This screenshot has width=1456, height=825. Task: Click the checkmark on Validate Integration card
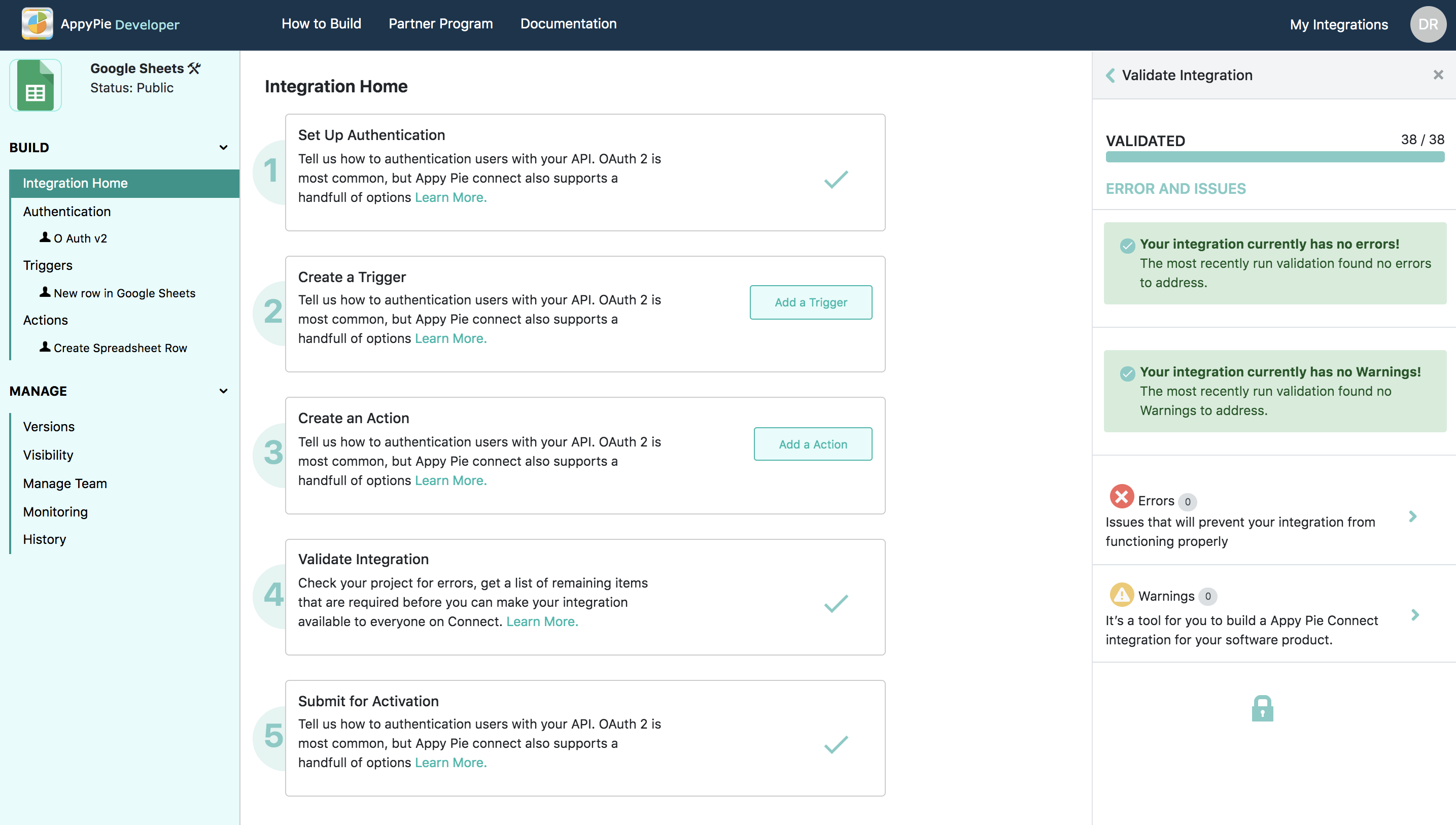click(x=836, y=603)
